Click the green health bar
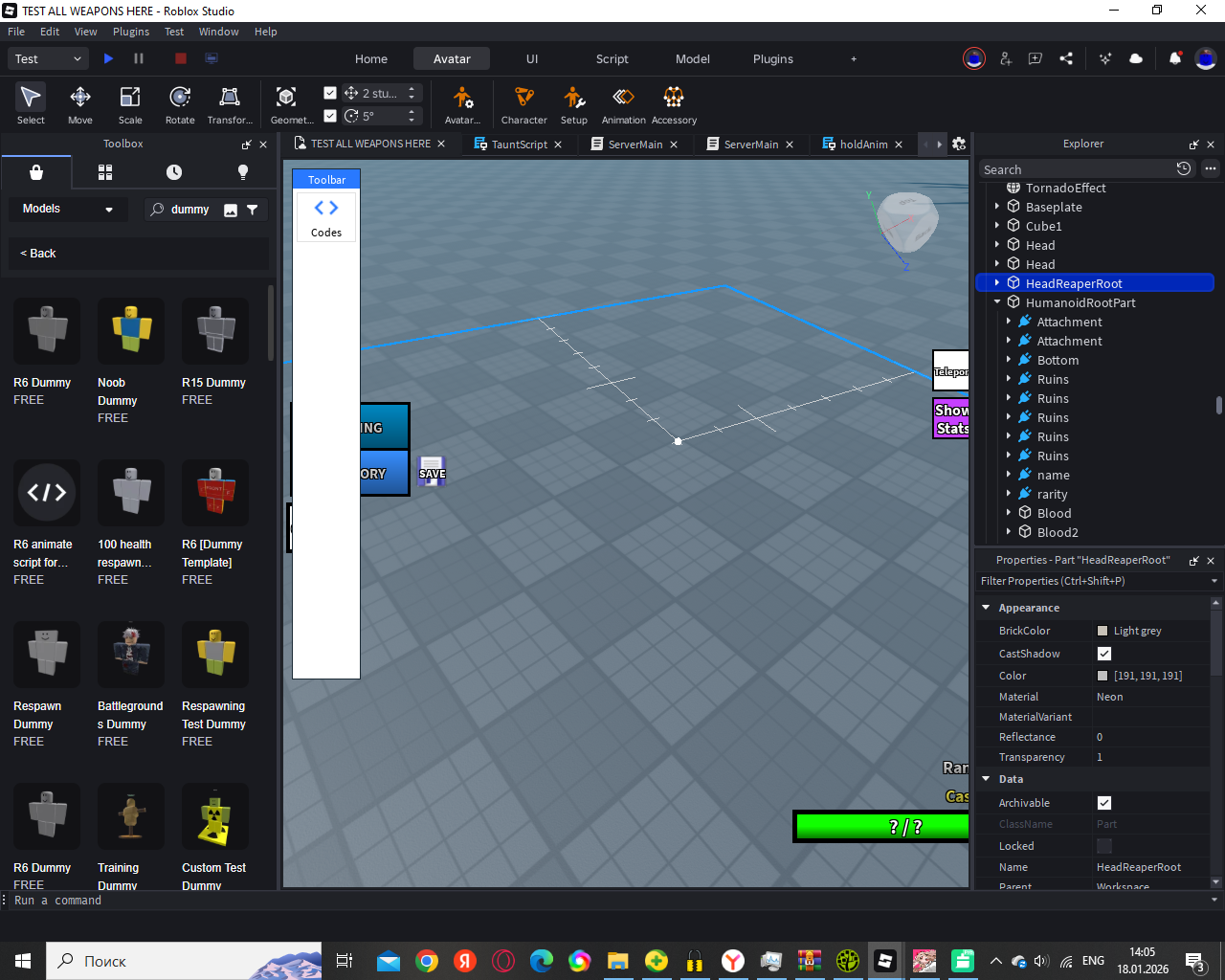The image size is (1225, 980). pyautogui.click(x=882, y=827)
